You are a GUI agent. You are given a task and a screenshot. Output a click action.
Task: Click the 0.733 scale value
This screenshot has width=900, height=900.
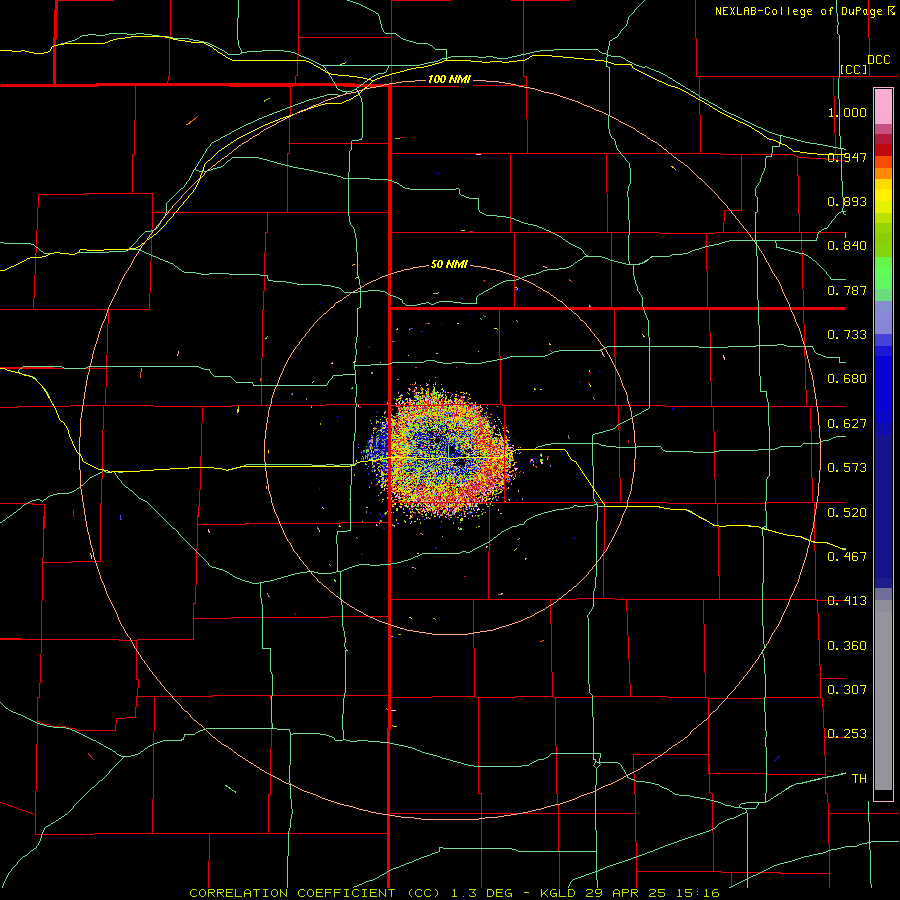pyautogui.click(x=847, y=335)
